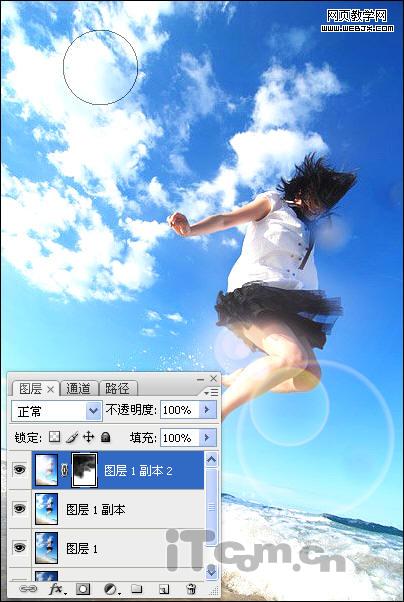Close the layers panel with X
404x602 pixels.
214,379
